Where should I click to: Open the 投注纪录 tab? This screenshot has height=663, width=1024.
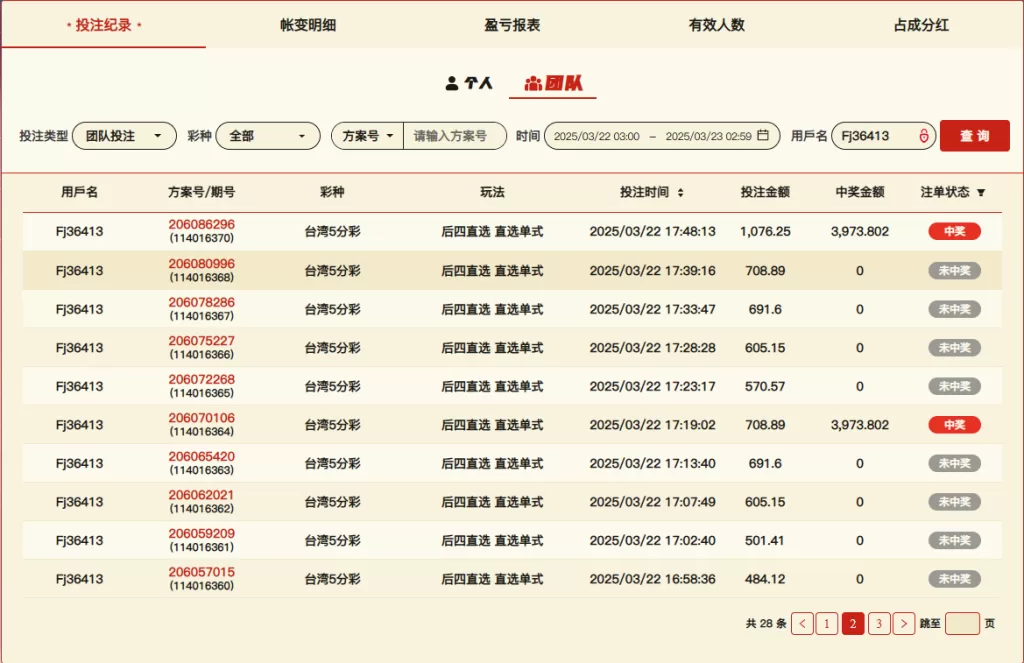(104, 25)
